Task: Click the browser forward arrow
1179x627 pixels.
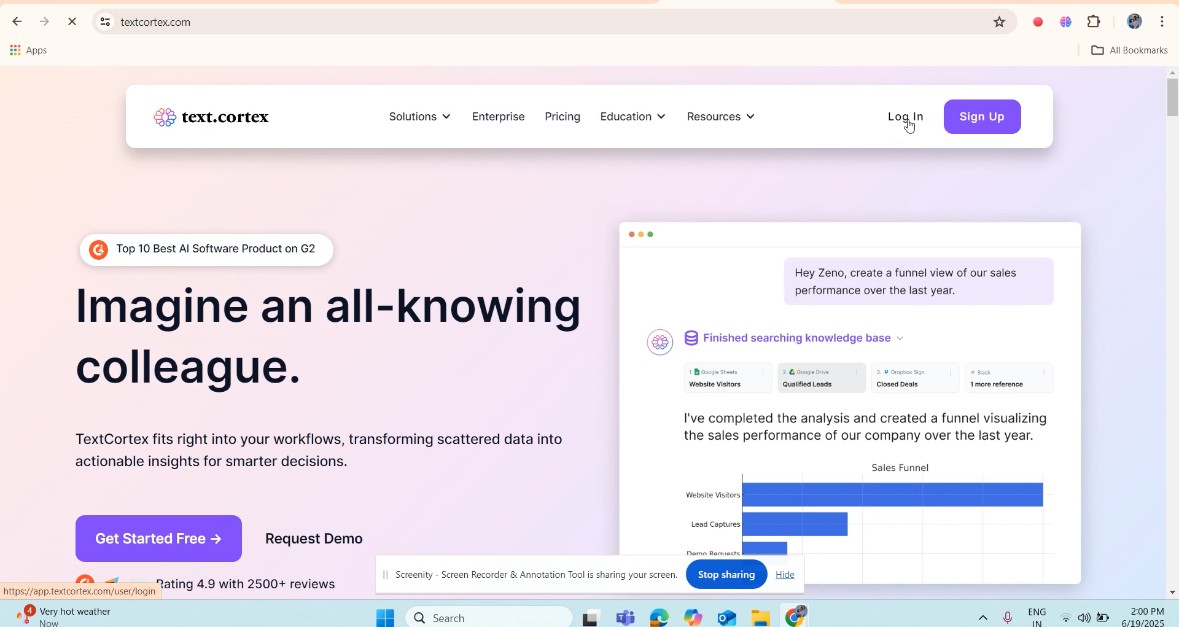Action: tap(44, 22)
